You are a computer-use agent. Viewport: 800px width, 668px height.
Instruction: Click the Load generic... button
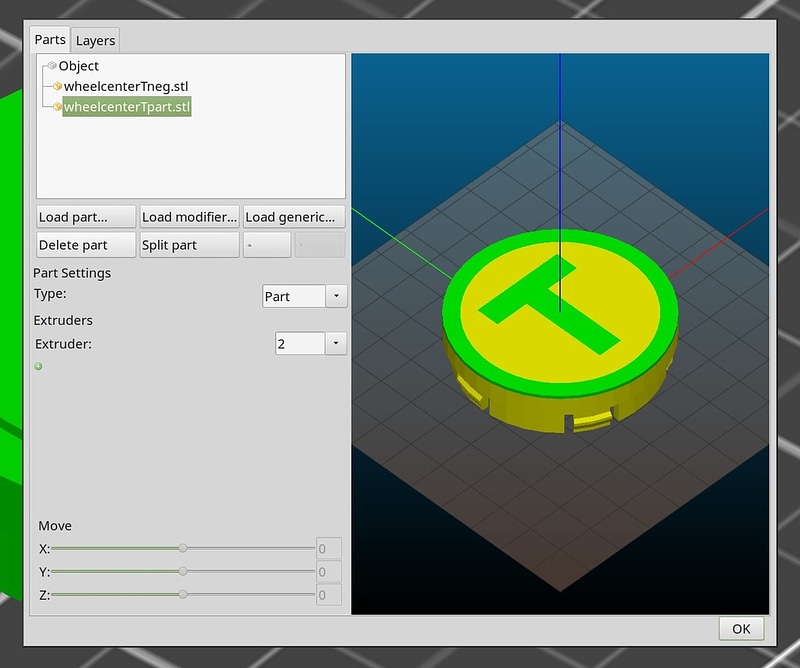294,217
